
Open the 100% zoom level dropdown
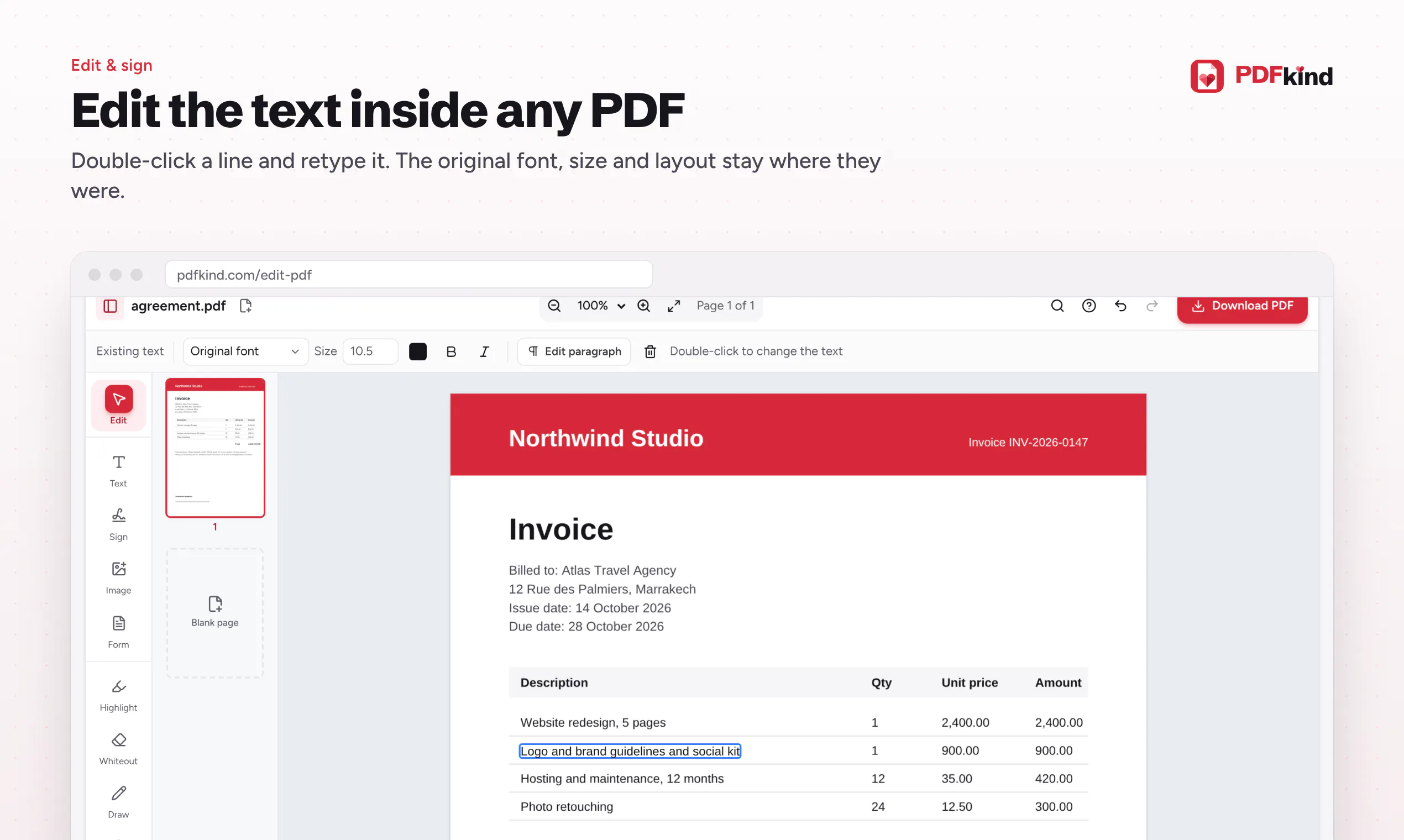tap(601, 306)
